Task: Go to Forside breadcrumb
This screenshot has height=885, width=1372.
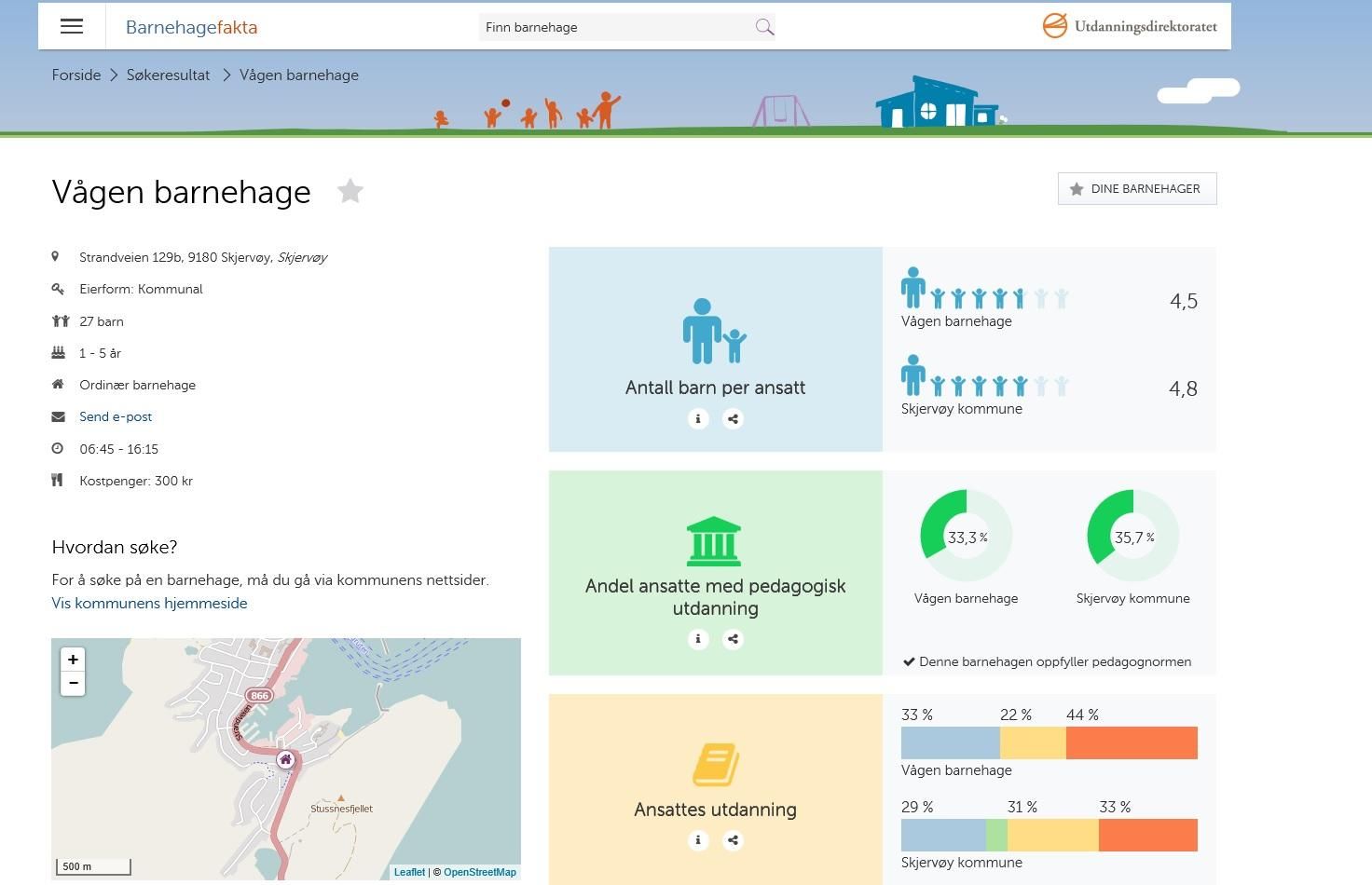Action: 76,75
